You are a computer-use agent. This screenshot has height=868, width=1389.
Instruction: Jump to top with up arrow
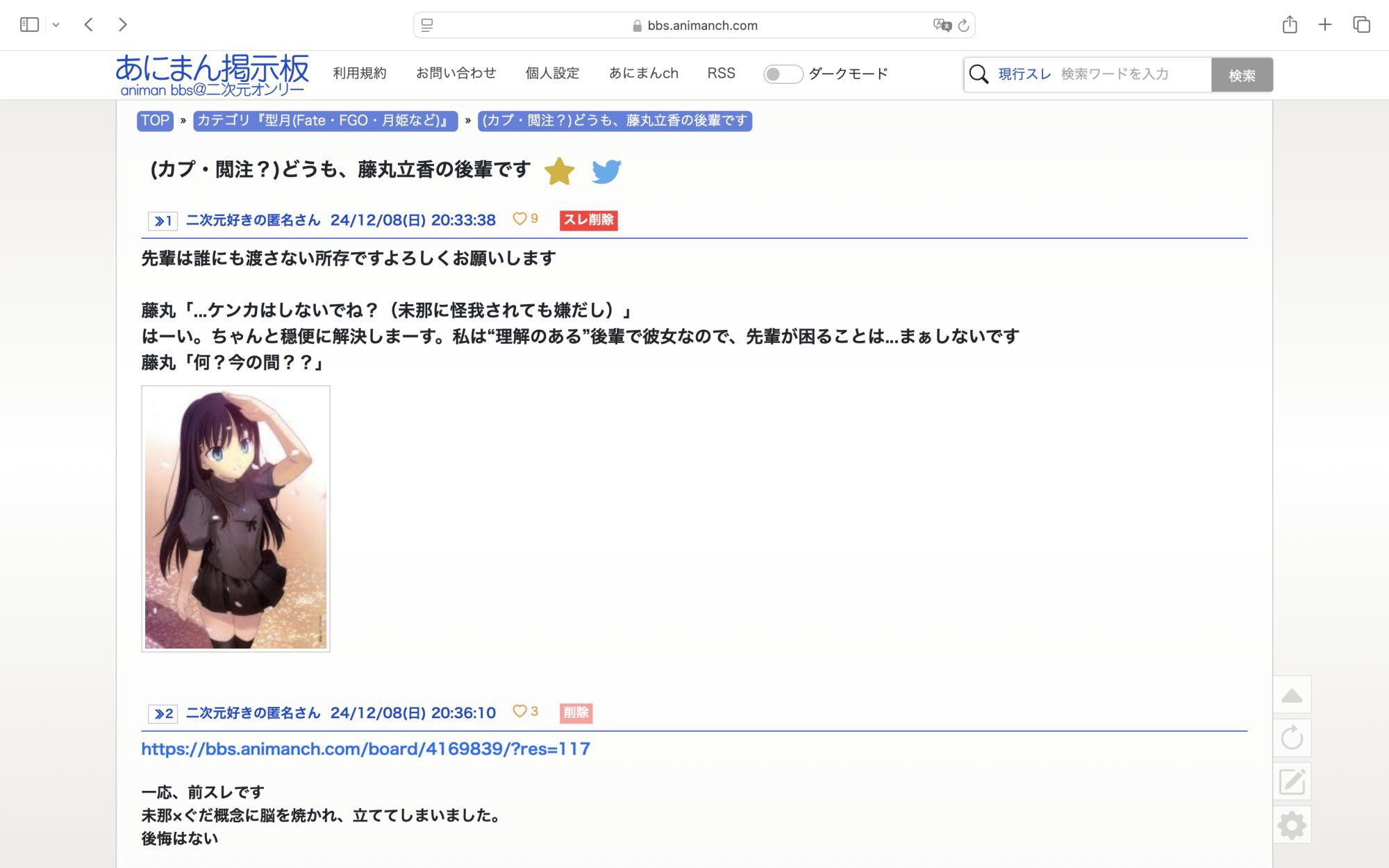(1292, 694)
